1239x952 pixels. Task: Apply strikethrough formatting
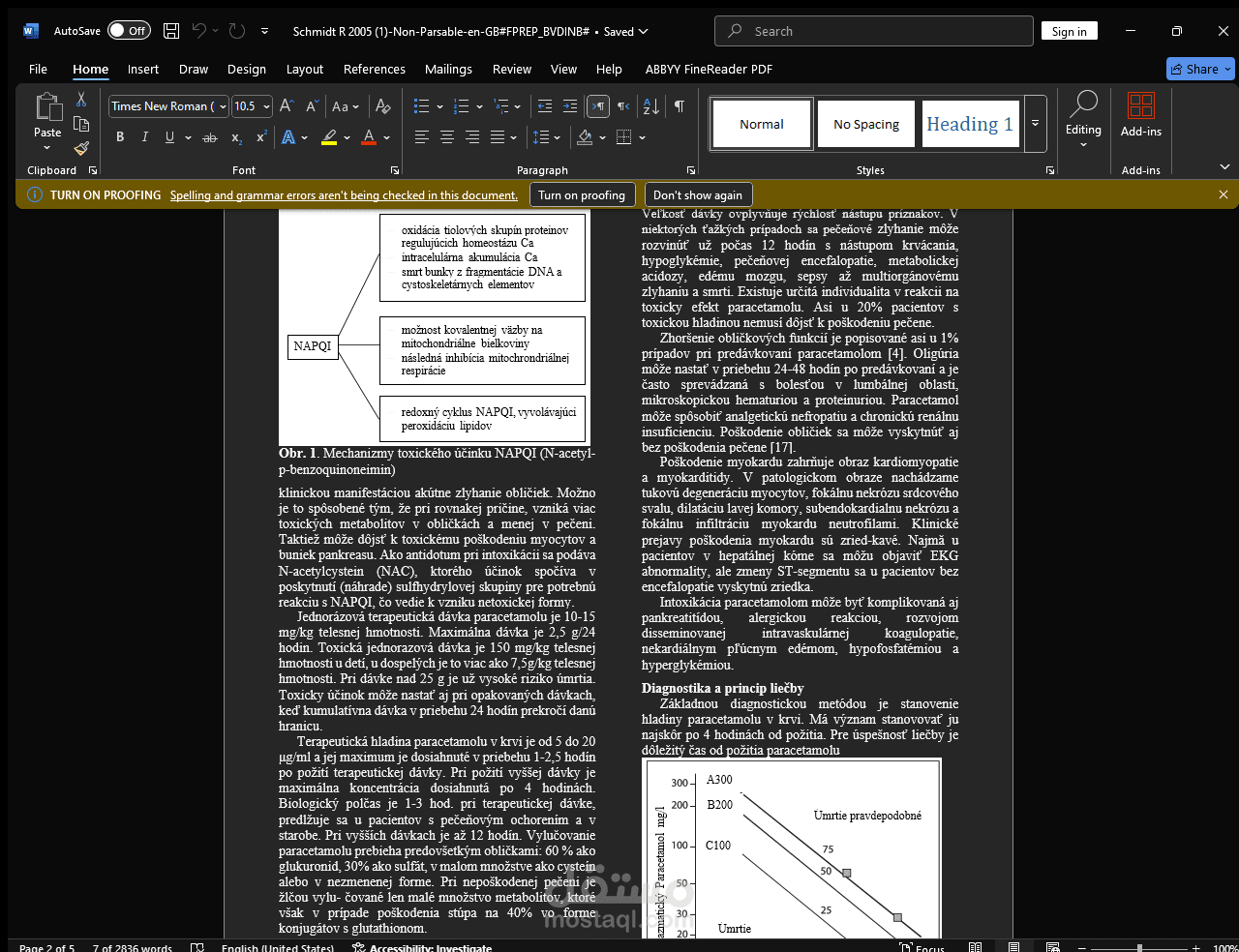pyautogui.click(x=209, y=137)
